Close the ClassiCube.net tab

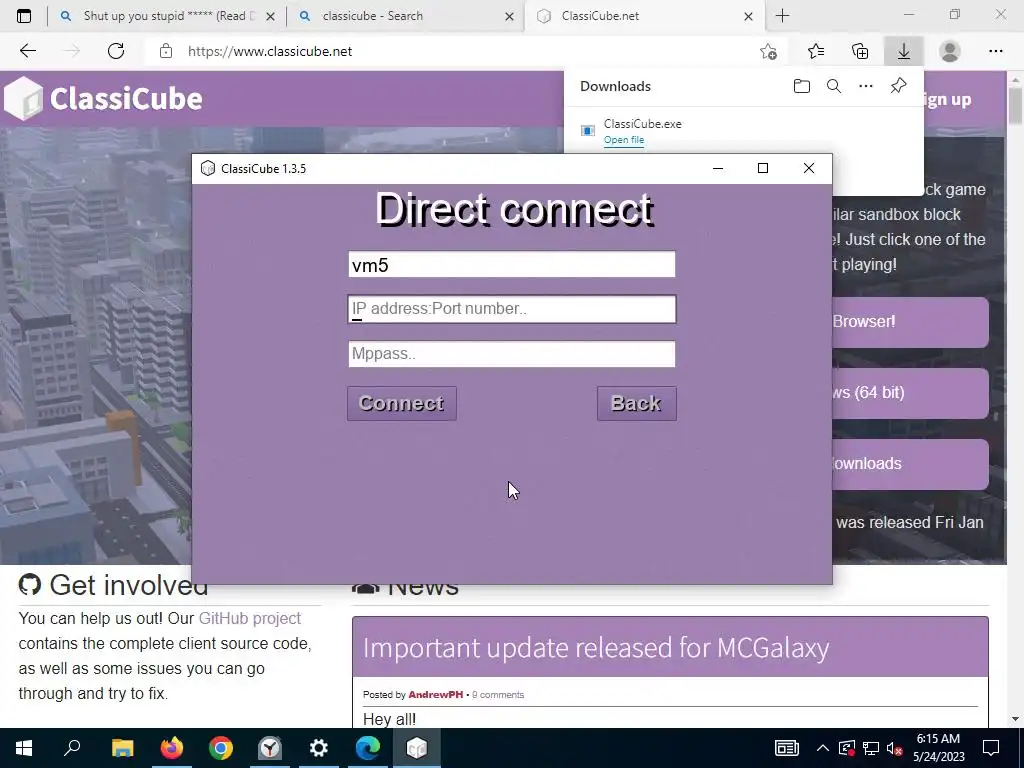point(748,16)
